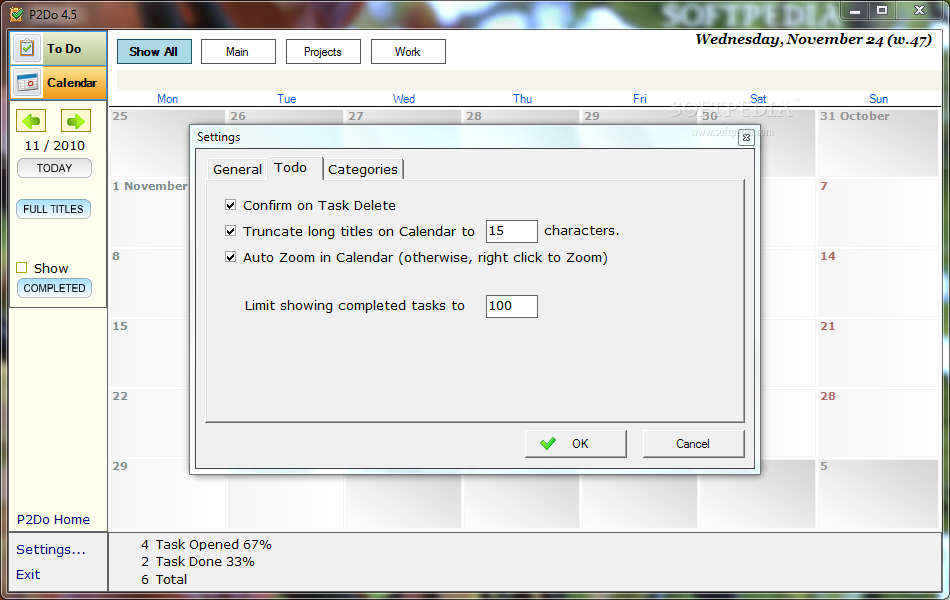Screen dimensions: 950x600
Task: Click the Sun column header
Action: [x=879, y=99]
